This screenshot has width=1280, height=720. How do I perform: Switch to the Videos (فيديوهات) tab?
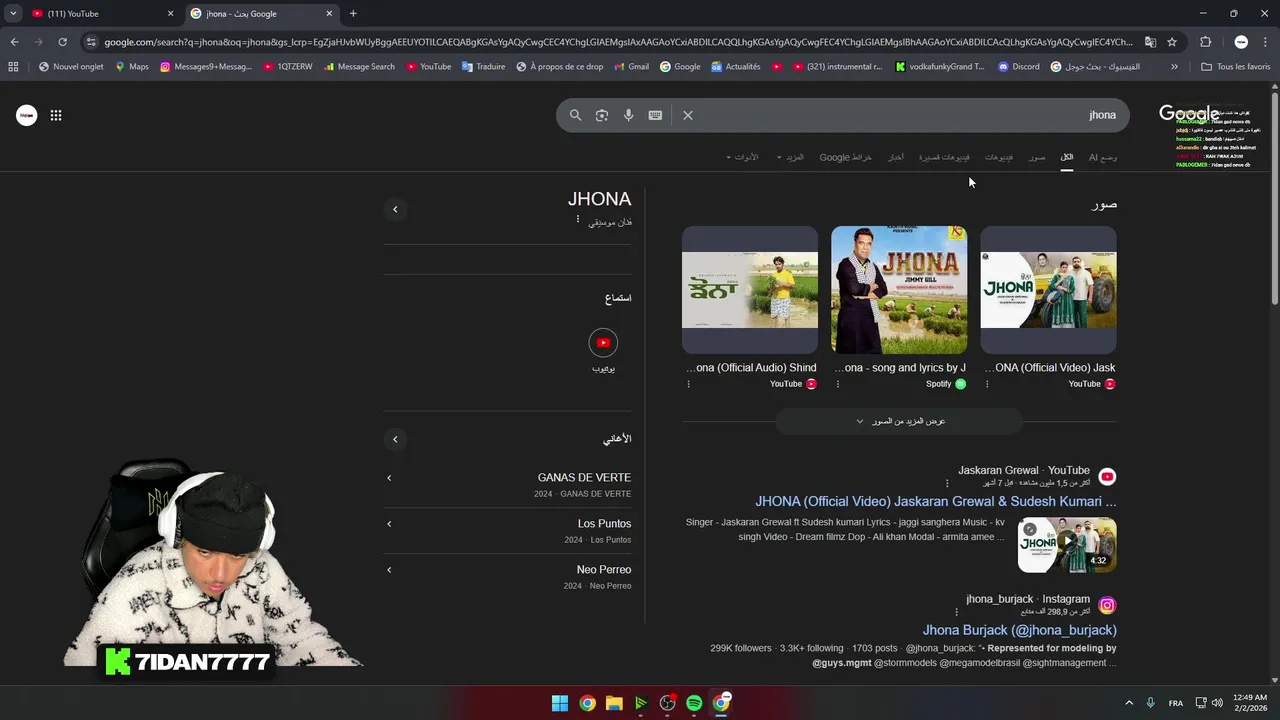pos(998,157)
